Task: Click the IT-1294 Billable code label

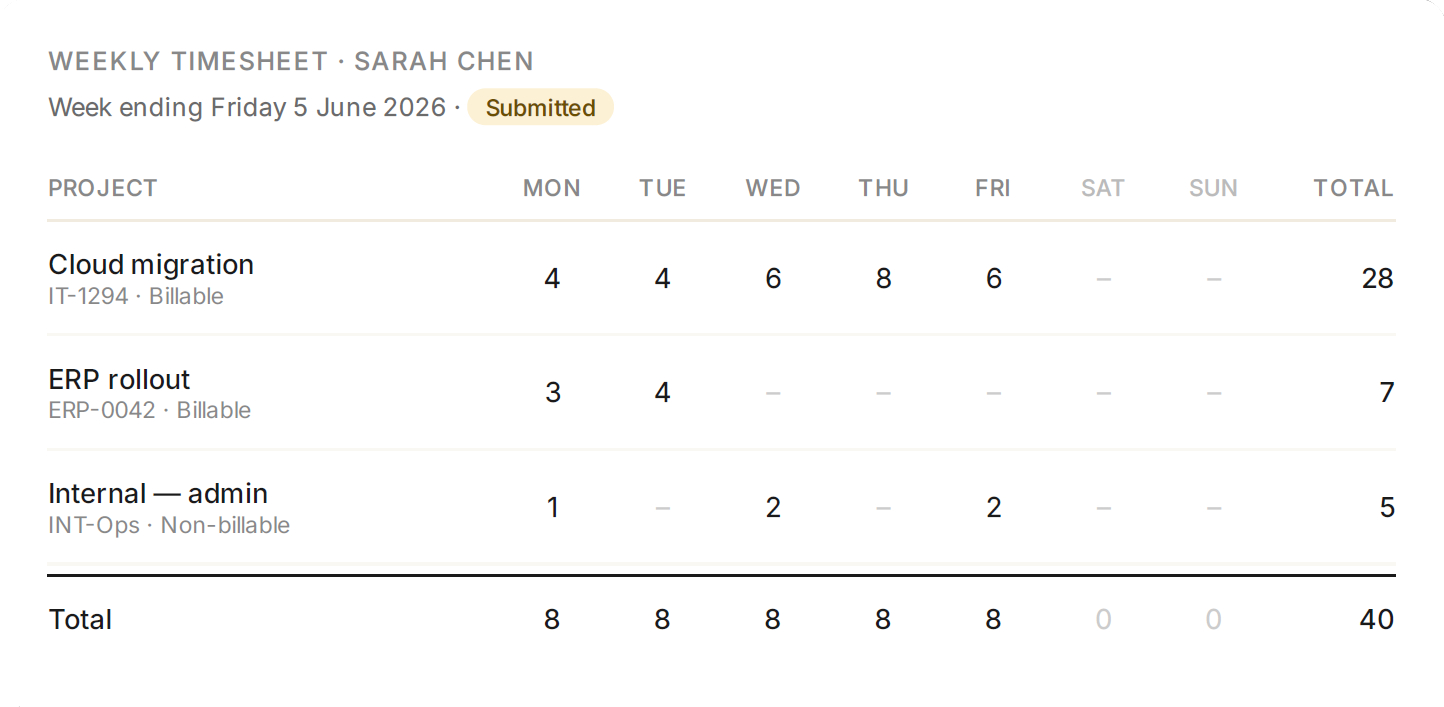Action: tap(136, 297)
